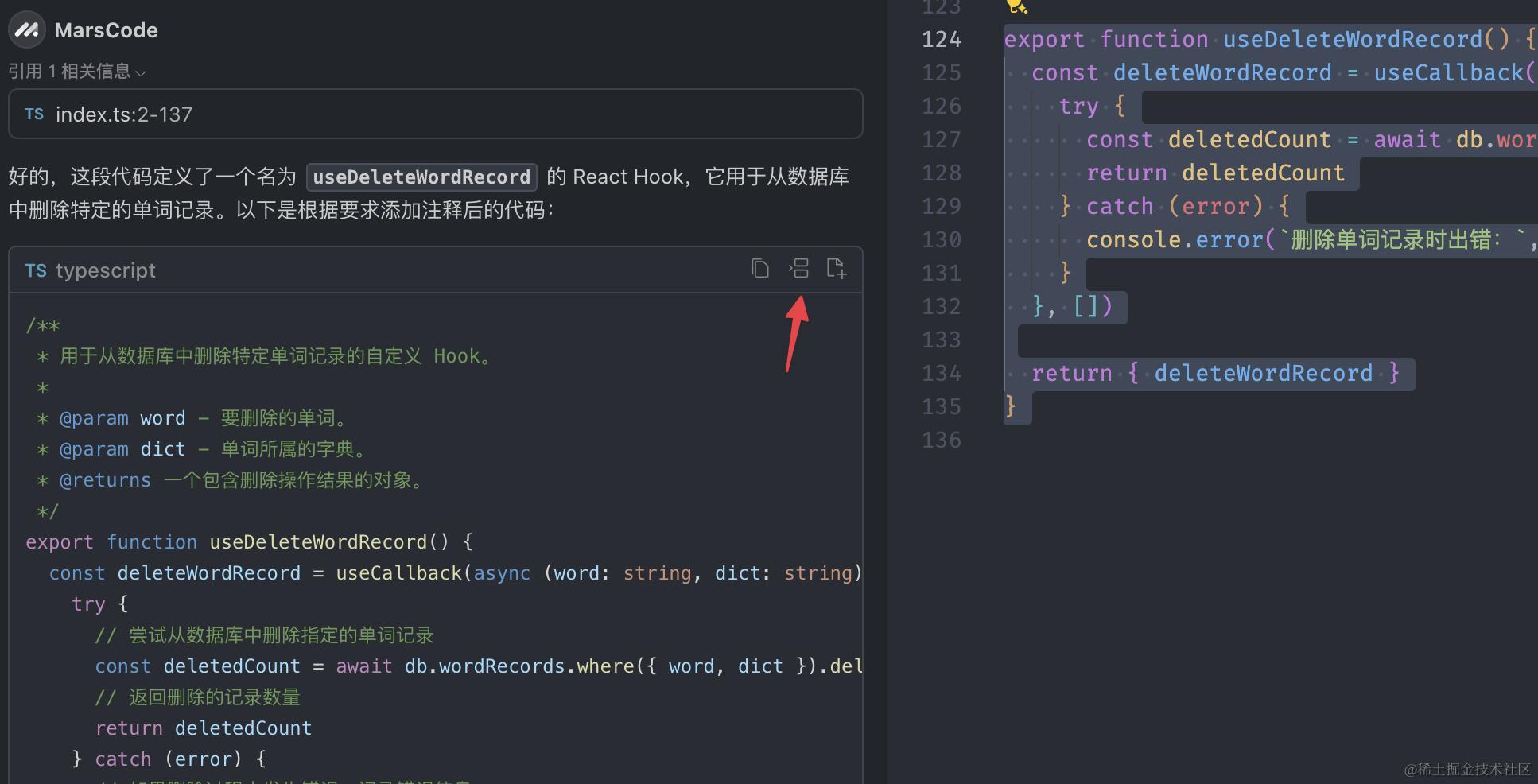This screenshot has height=784, width=1538.
Task: Click 'export function useDeleteWordRecord' in editor
Action: coord(1256,39)
